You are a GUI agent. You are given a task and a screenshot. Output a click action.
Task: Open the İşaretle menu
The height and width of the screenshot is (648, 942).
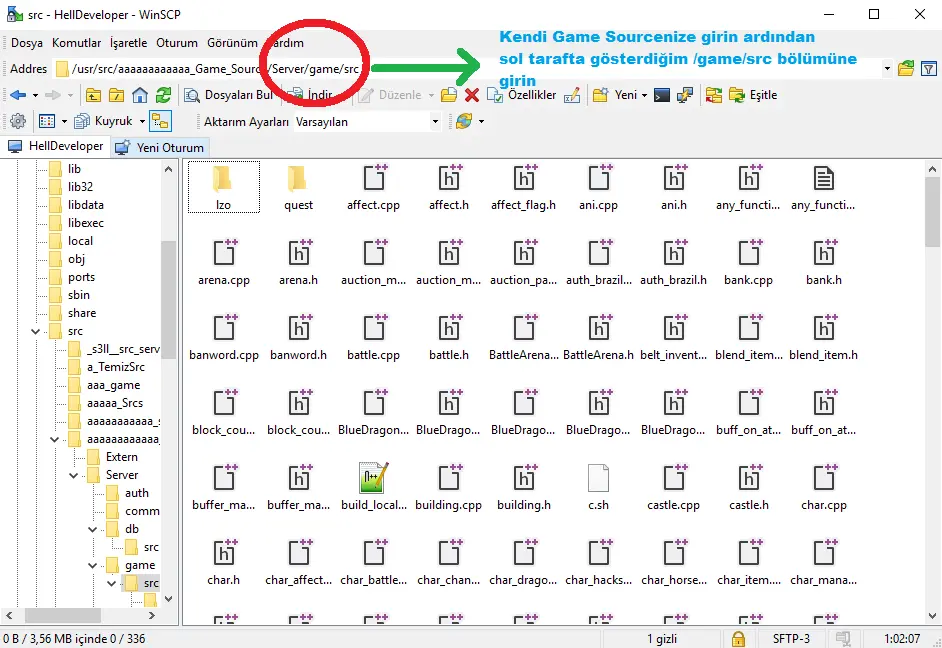click(129, 43)
